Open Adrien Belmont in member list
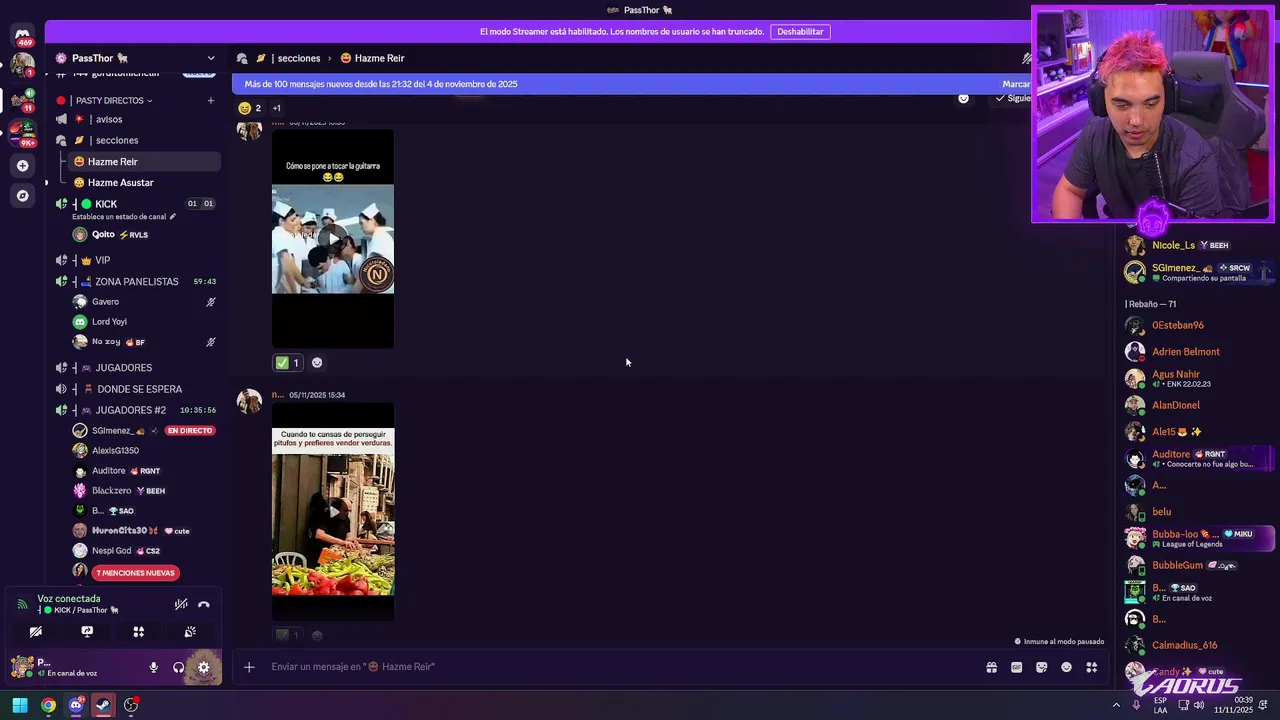 (x=1186, y=352)
